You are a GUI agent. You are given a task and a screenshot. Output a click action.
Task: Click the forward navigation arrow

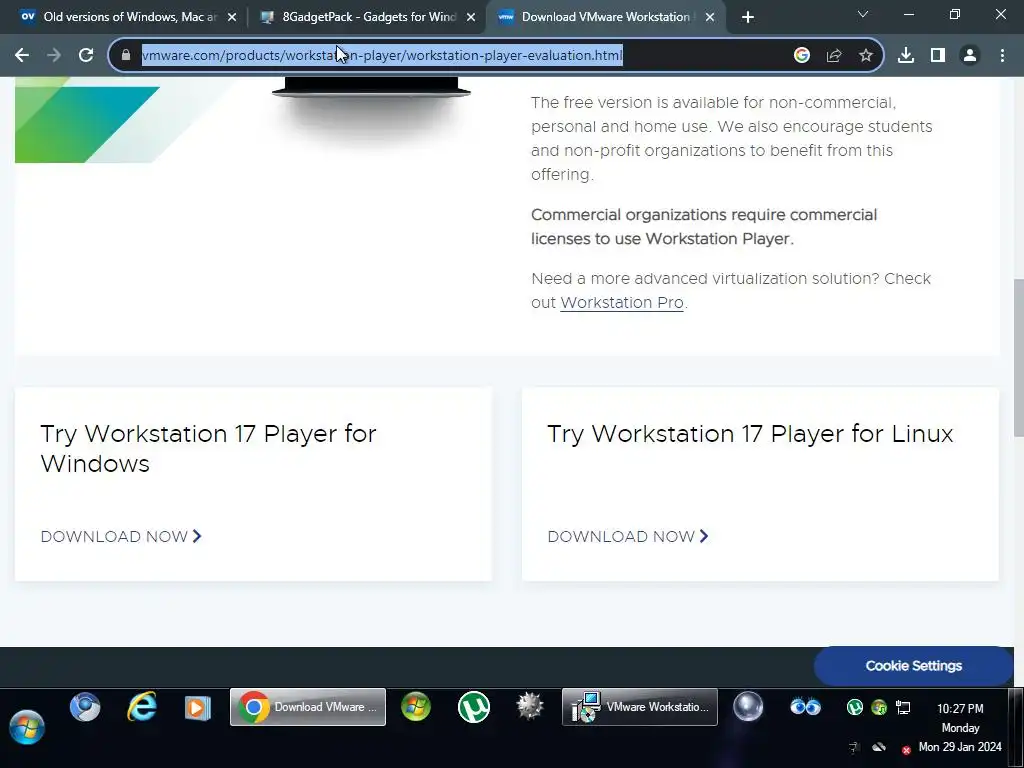[x=54, y=56]
